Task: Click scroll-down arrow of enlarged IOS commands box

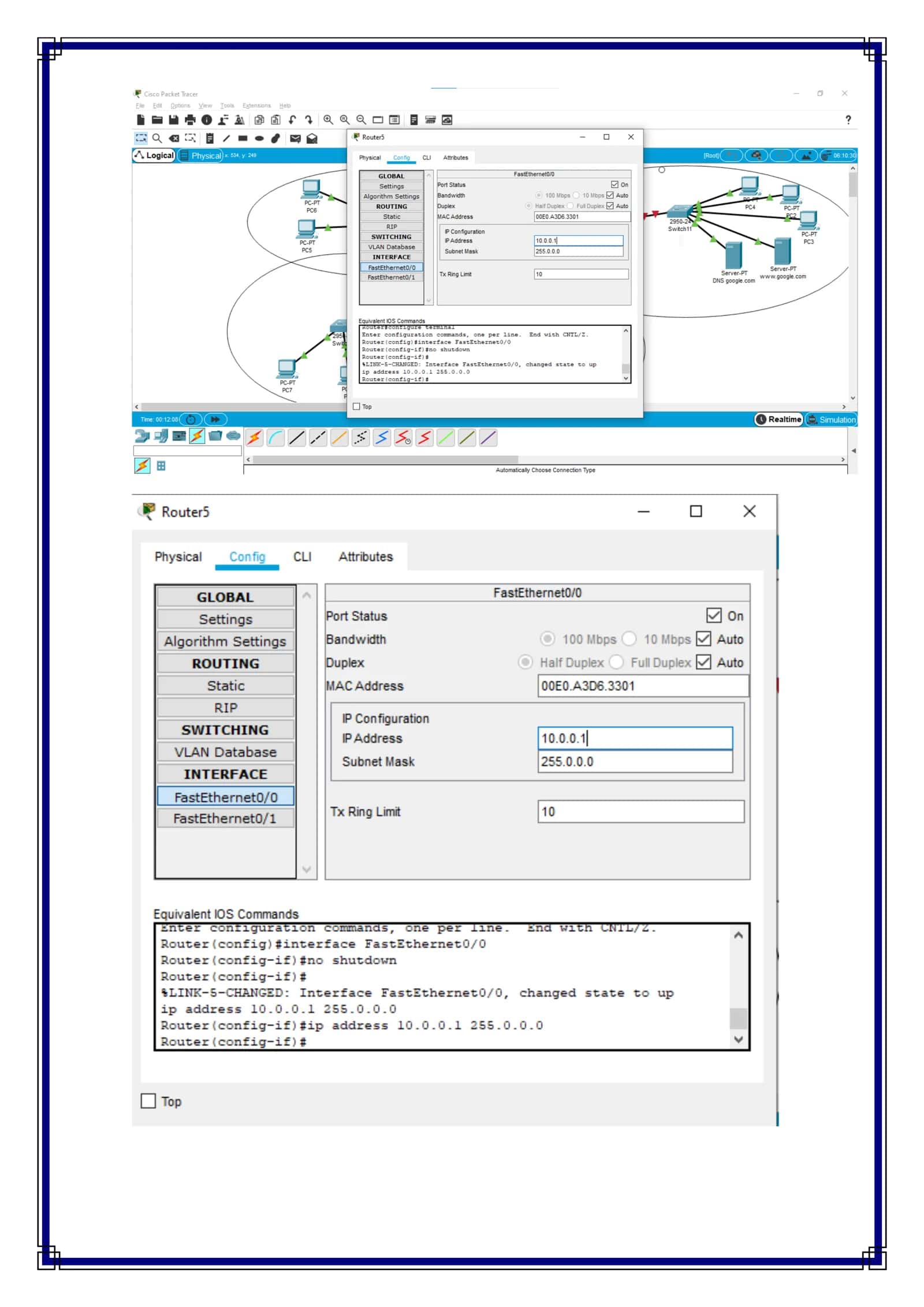Action: click(738, 1039)
